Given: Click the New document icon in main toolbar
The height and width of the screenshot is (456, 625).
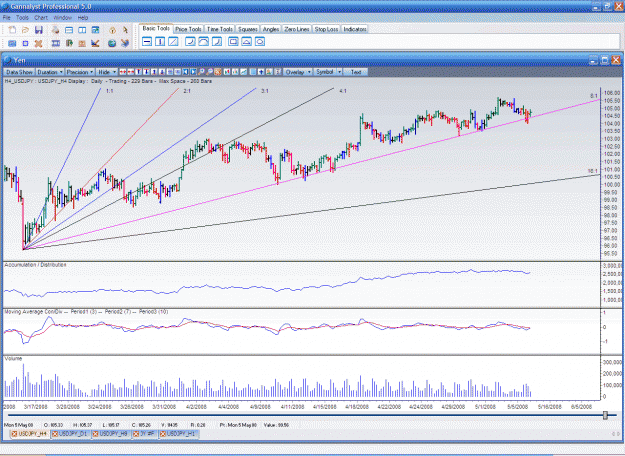Looking at the screenshot, I should pyautogui.click(x=12, y=30).
